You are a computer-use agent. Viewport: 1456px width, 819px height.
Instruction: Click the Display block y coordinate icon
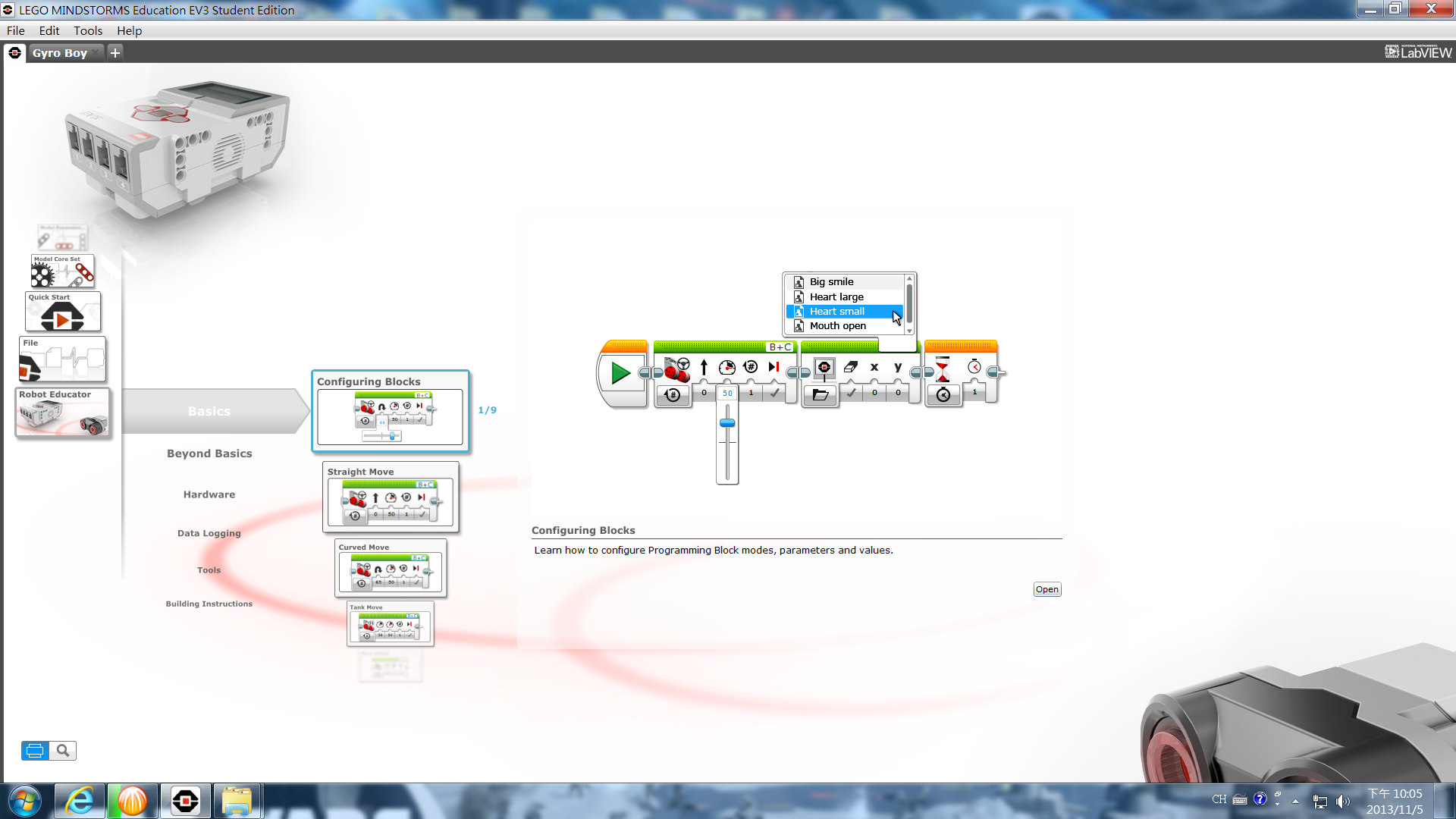click(x=898, y=367)
